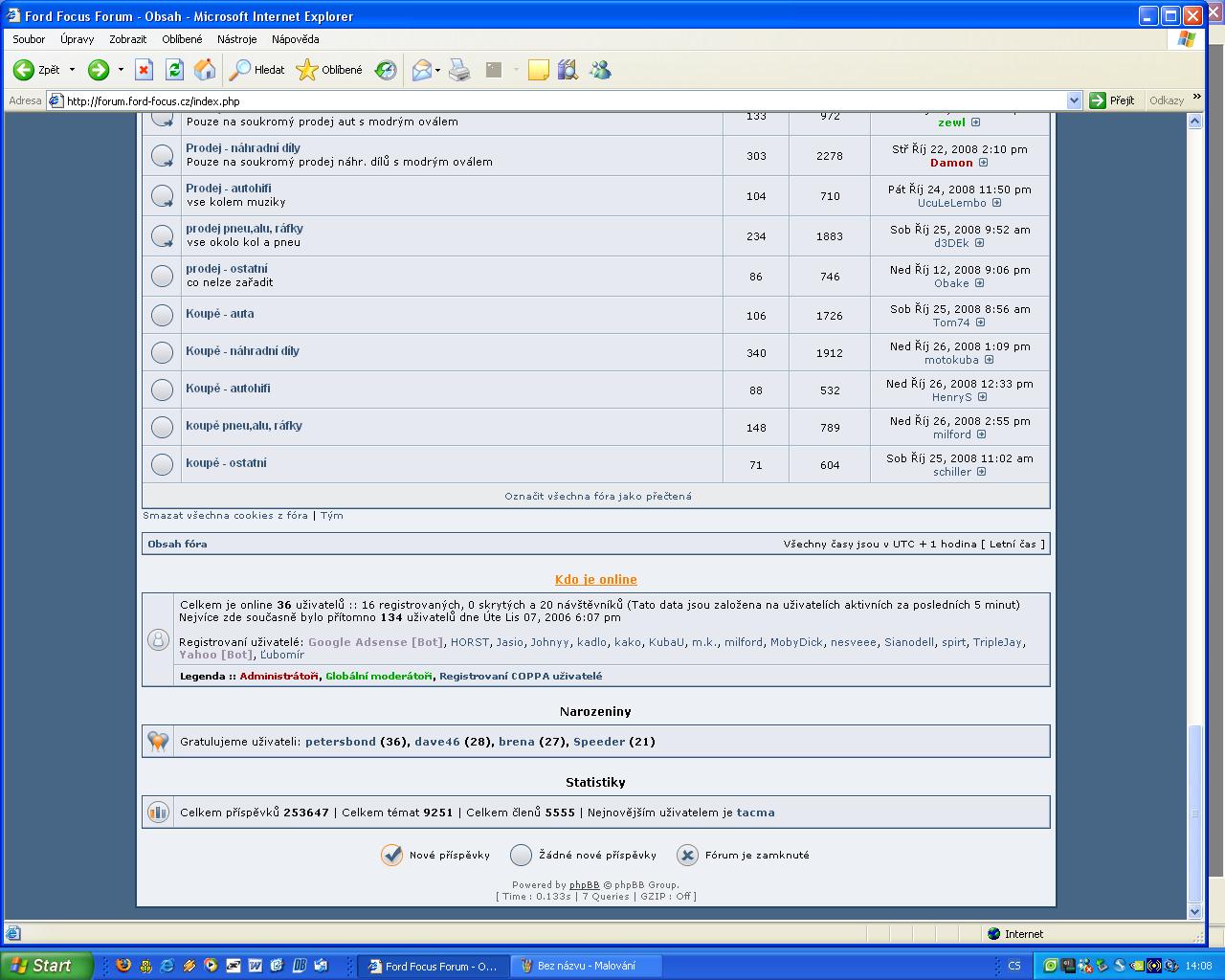The width and height of the screenshot is (1225, 980).
Task: Click 'Označit všechna fóra jako přečtená' link
Action: point(597,496)
